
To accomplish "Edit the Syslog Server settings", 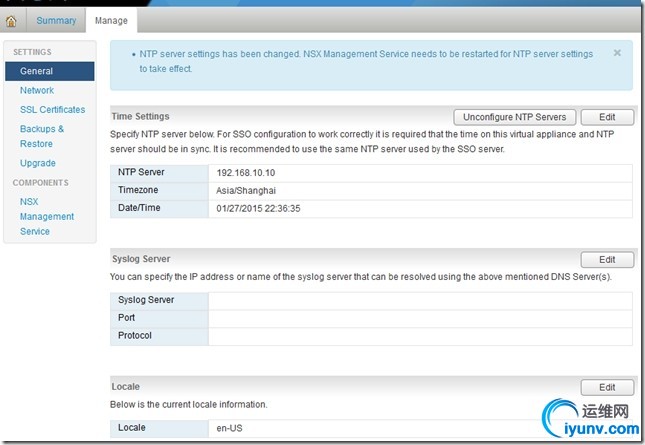I will coord(607,260).
